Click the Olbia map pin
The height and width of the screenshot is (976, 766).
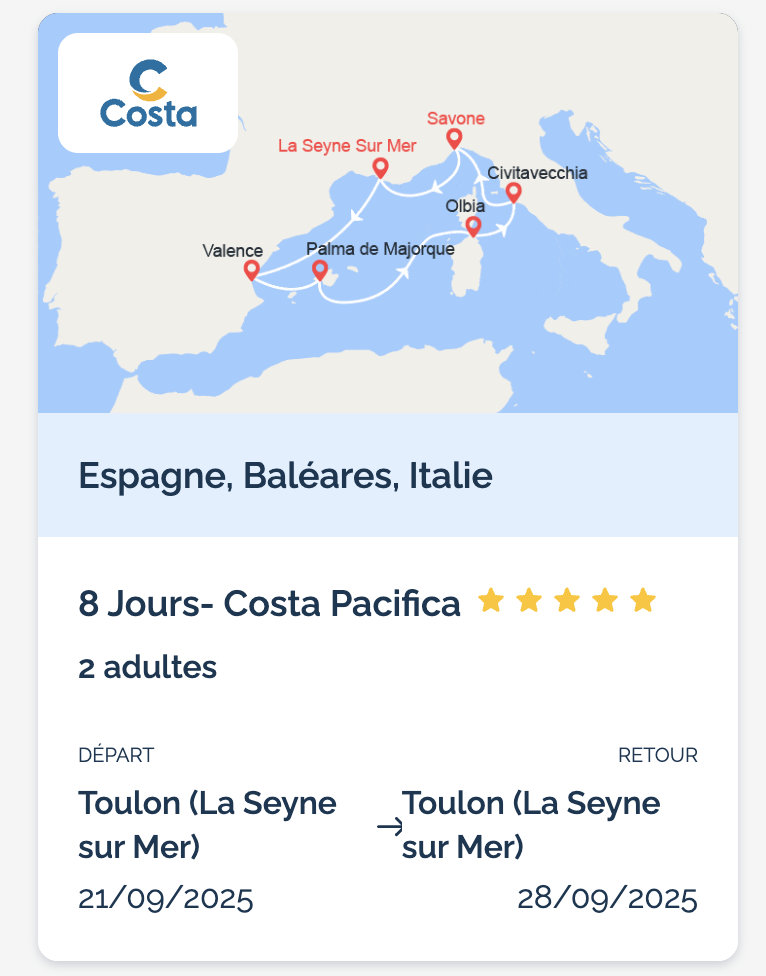(x=473, y=227)
